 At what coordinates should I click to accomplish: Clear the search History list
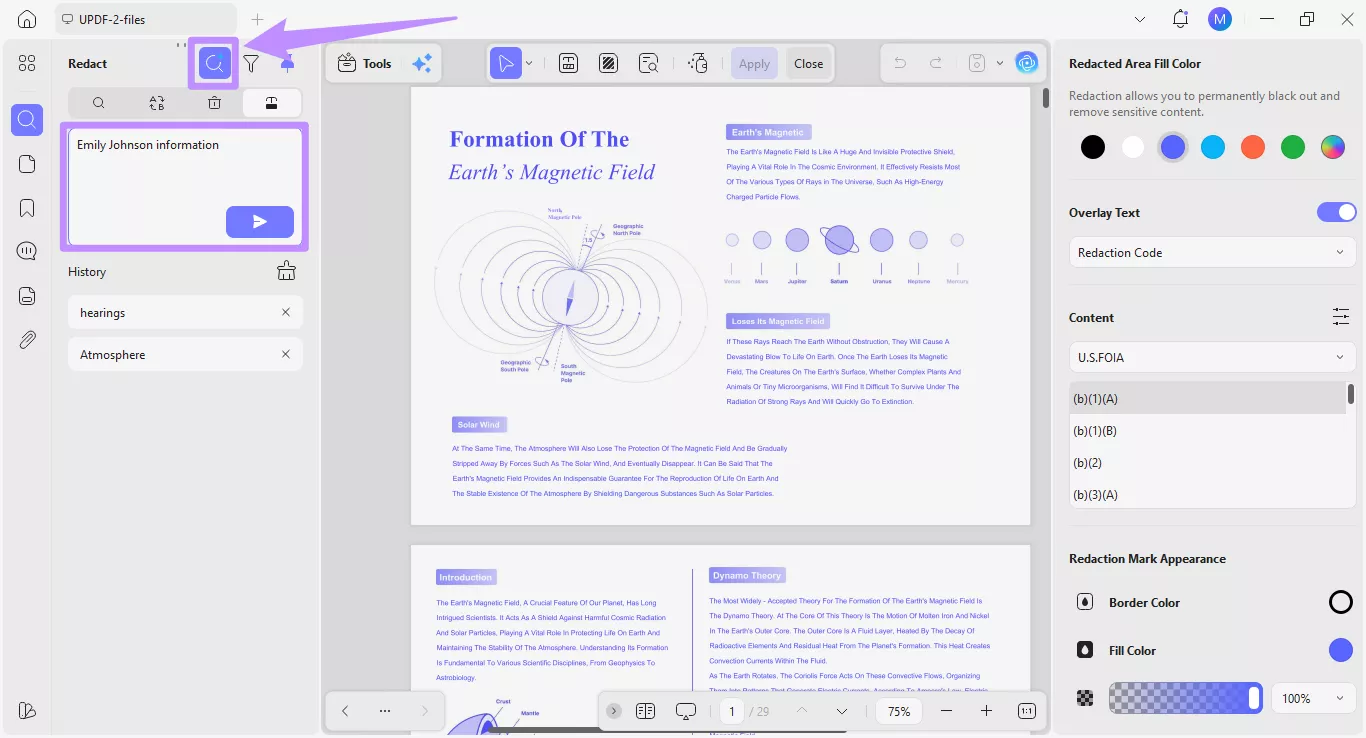coord(287,271)
